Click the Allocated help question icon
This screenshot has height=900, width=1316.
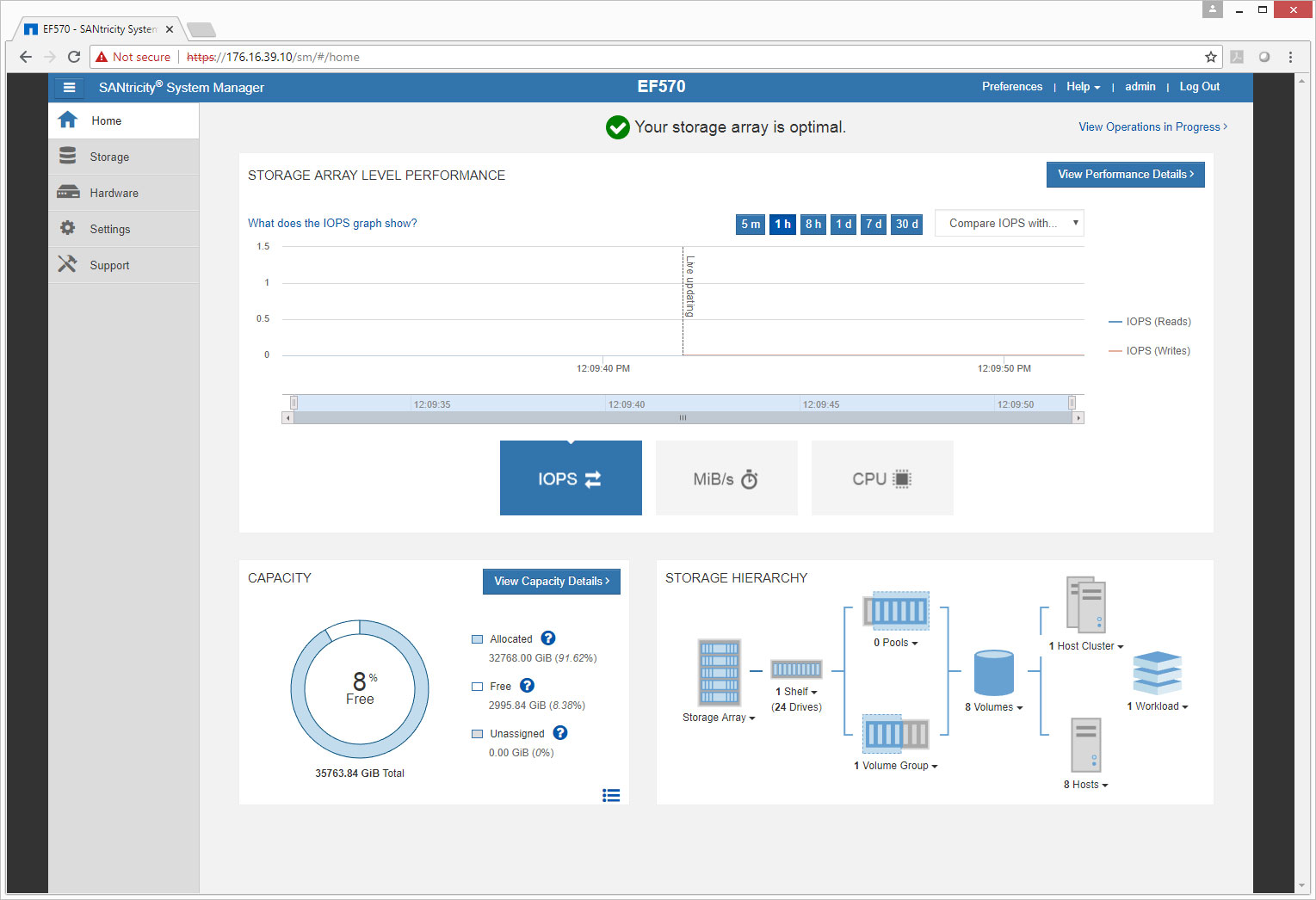[548, 638]
